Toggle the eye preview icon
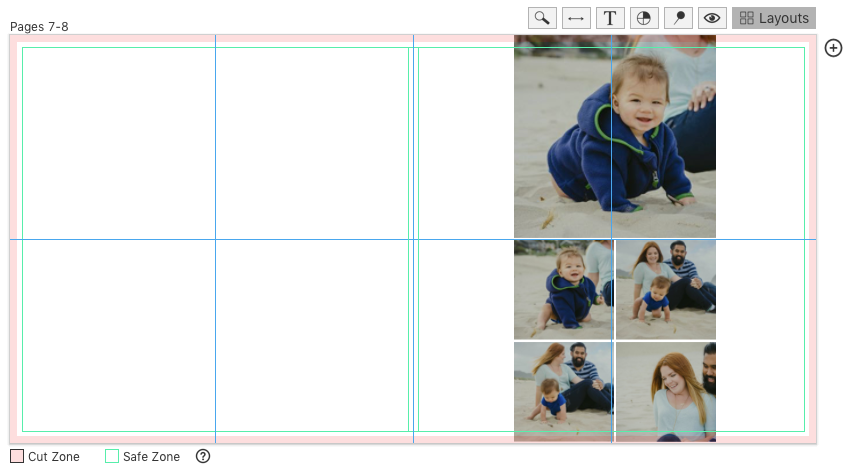The height and width of the screenshot is (473, 850). (712, 18)
